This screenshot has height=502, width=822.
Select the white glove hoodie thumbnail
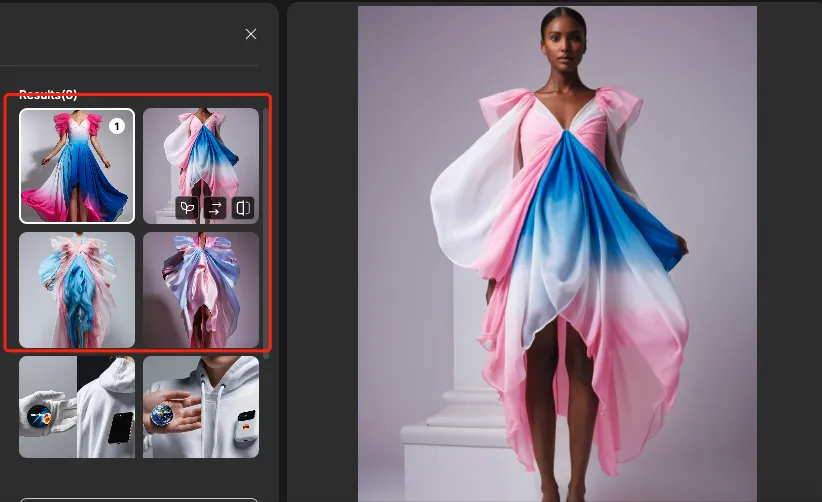[x=76, y=406]
